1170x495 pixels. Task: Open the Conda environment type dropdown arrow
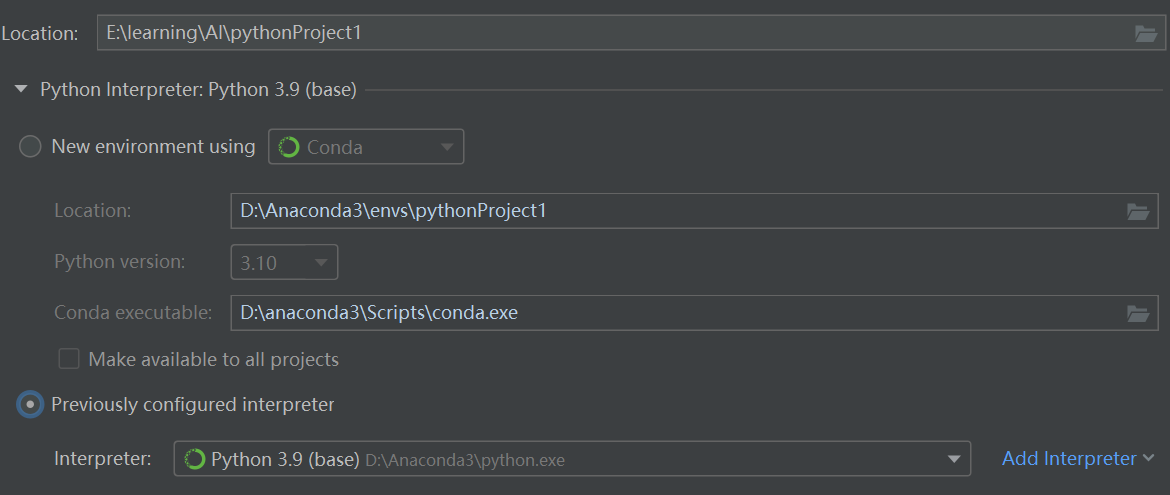(446, 147)
